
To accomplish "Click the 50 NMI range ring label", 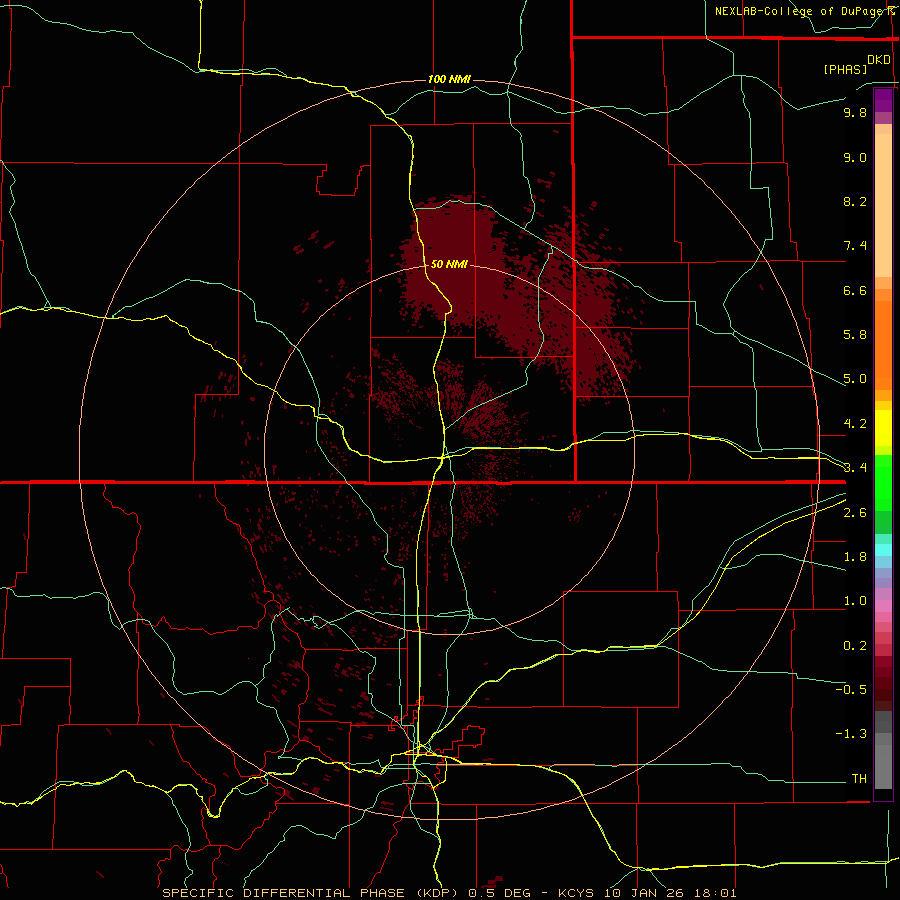I will pos(449,264).
